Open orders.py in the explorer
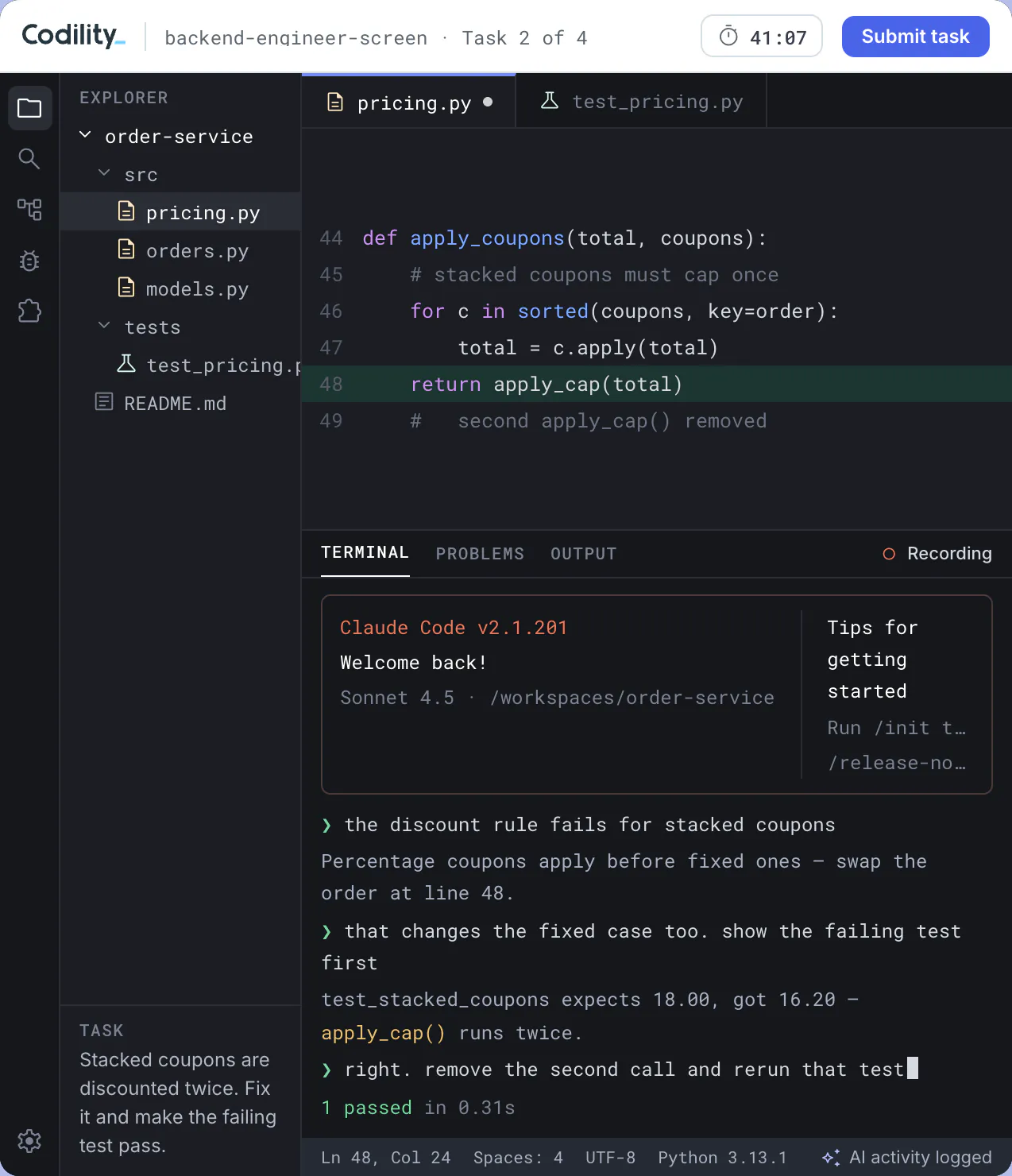Image resolution: width=1012 pixels, height=1176 pixels. coord(180,250)
